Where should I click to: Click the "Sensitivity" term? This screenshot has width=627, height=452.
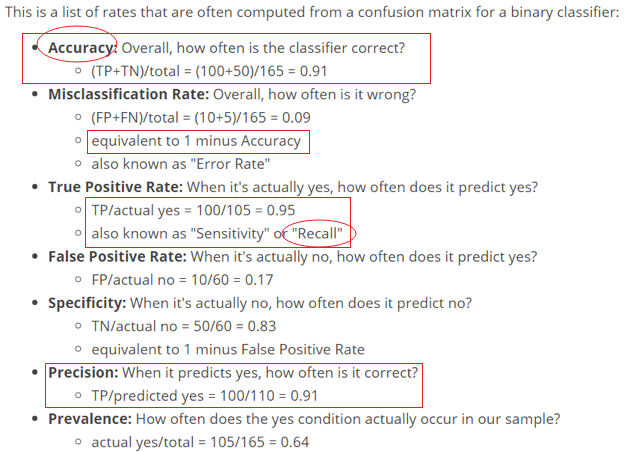tap(230, 233)
